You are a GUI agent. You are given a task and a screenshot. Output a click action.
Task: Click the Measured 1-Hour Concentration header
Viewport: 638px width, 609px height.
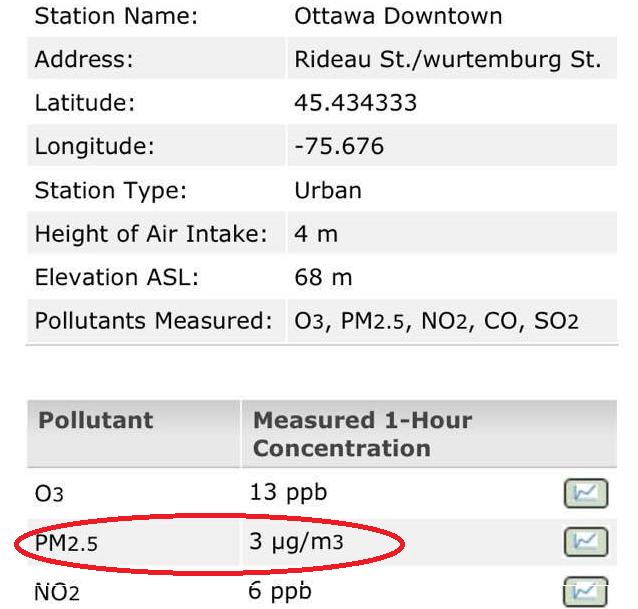(x=362, y=434)
